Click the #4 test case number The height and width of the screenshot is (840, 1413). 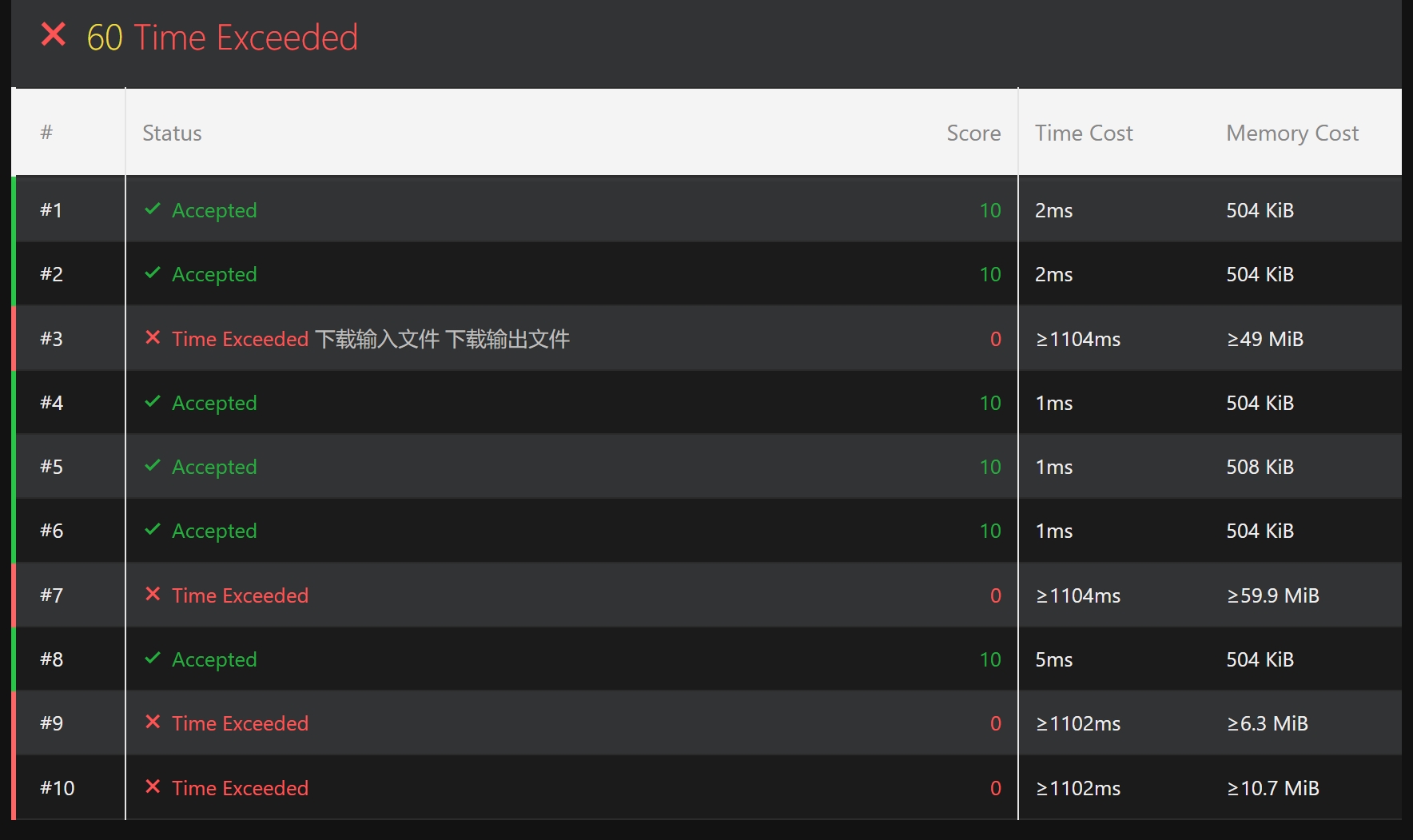coord(52,403)
